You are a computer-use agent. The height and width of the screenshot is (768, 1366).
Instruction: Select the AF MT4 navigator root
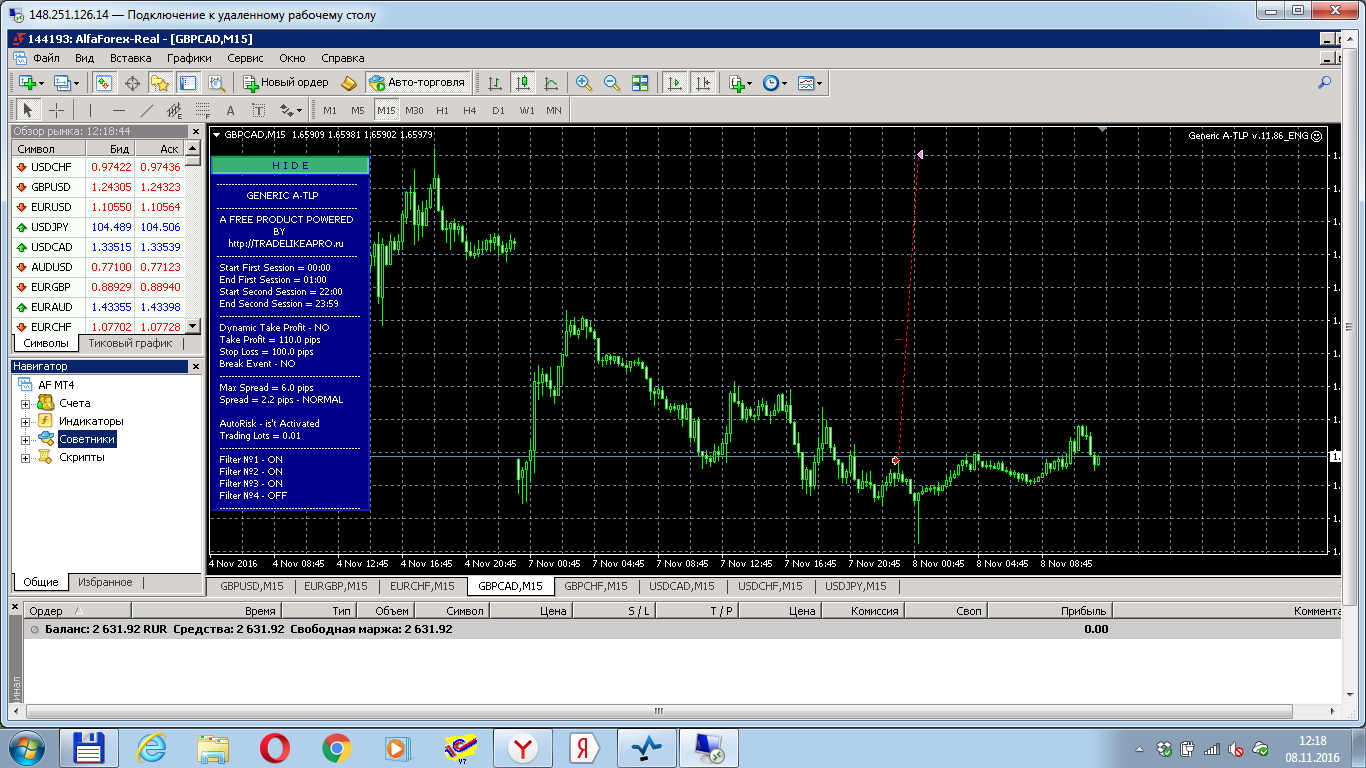click(56, 385)
